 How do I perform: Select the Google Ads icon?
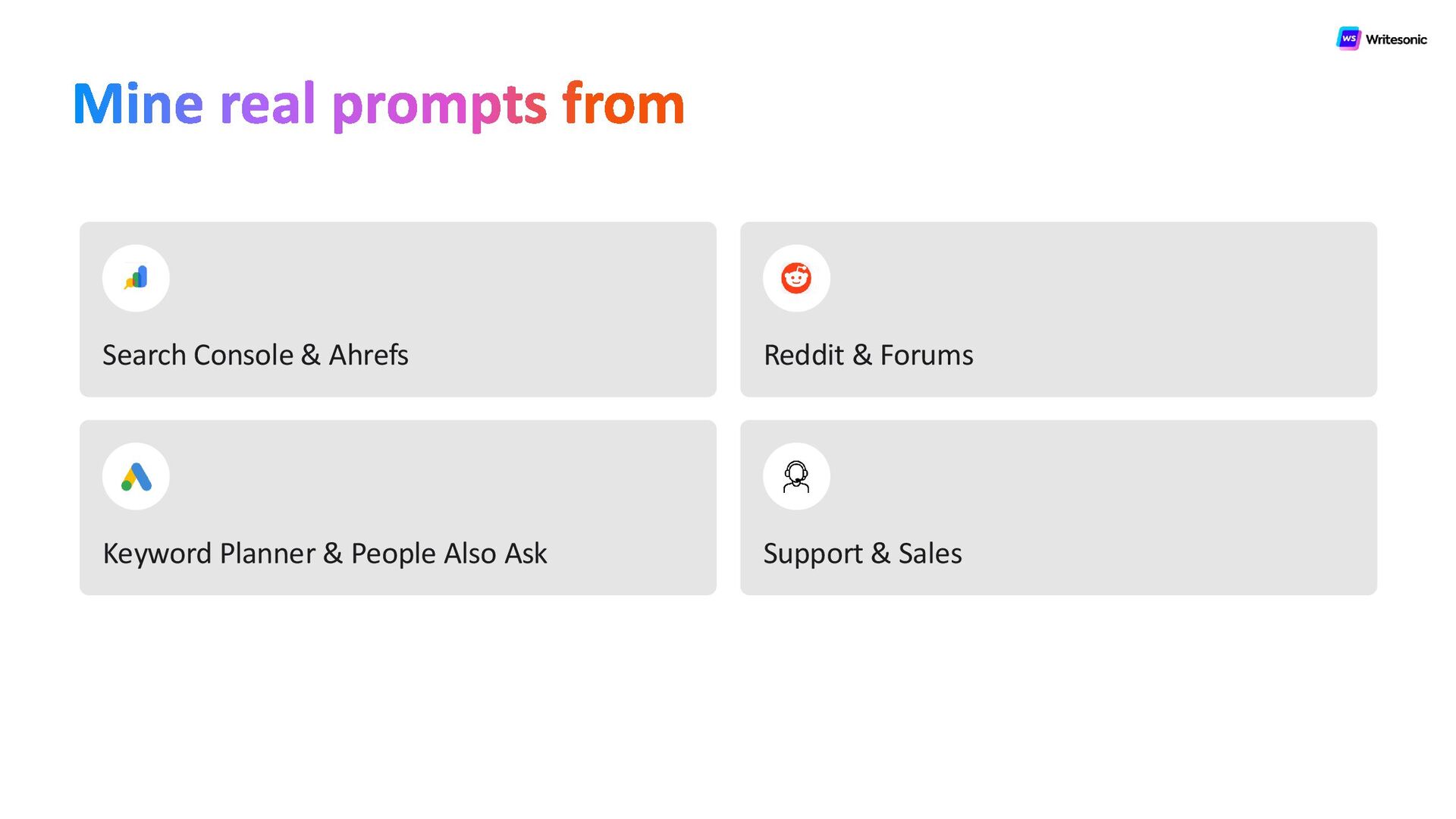click(x=136, y=476)
